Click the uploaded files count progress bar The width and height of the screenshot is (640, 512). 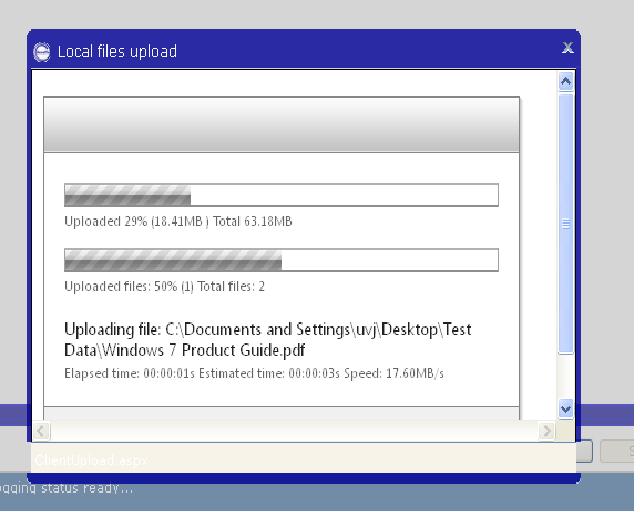(281, 260)
